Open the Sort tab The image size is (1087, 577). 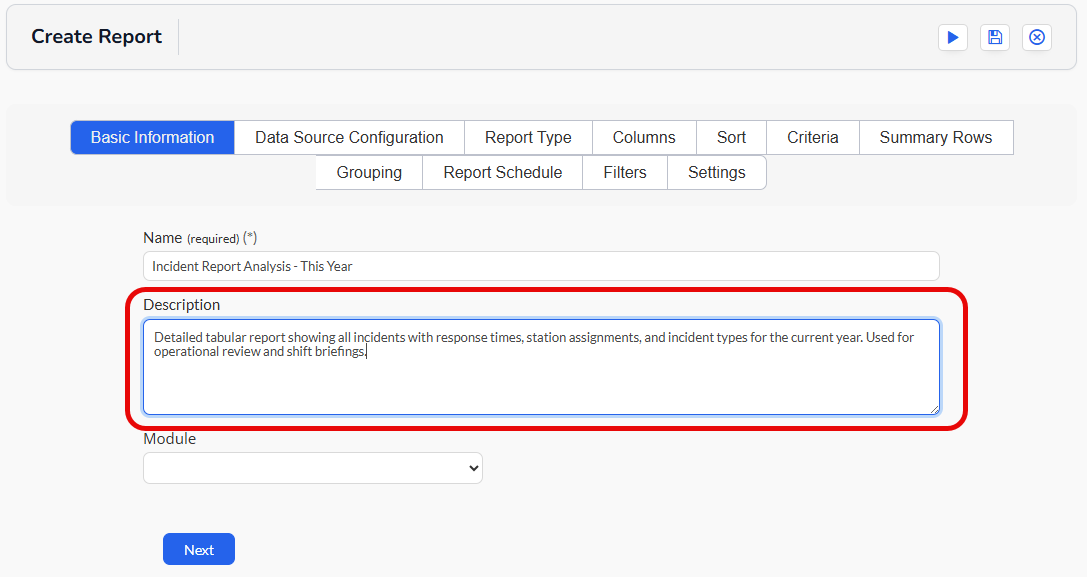[x=731, y=137]
